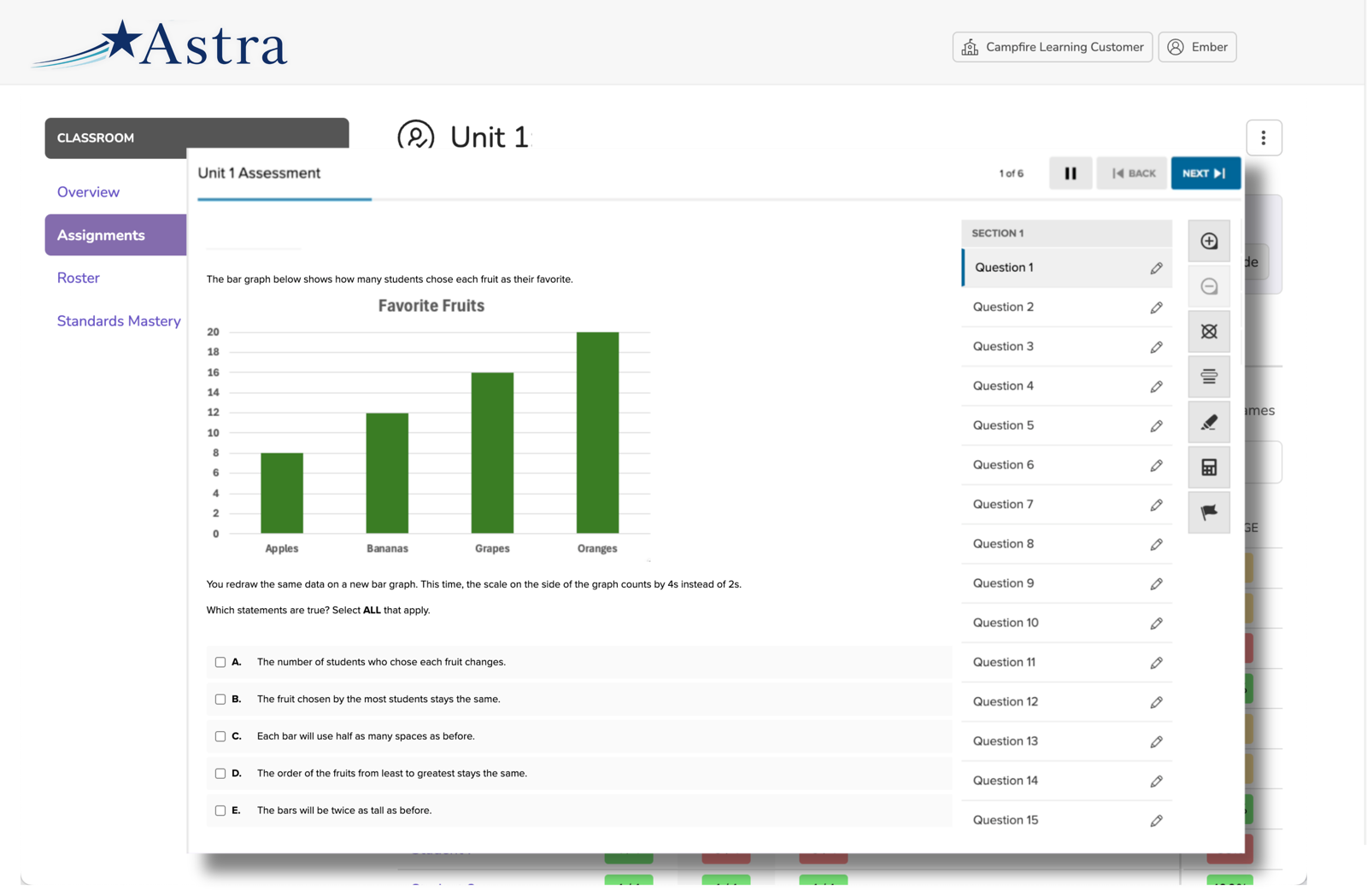Click the pencil icon beside Question 9
This screenshot has height=896, width=1367.
tap(1156, 583)
